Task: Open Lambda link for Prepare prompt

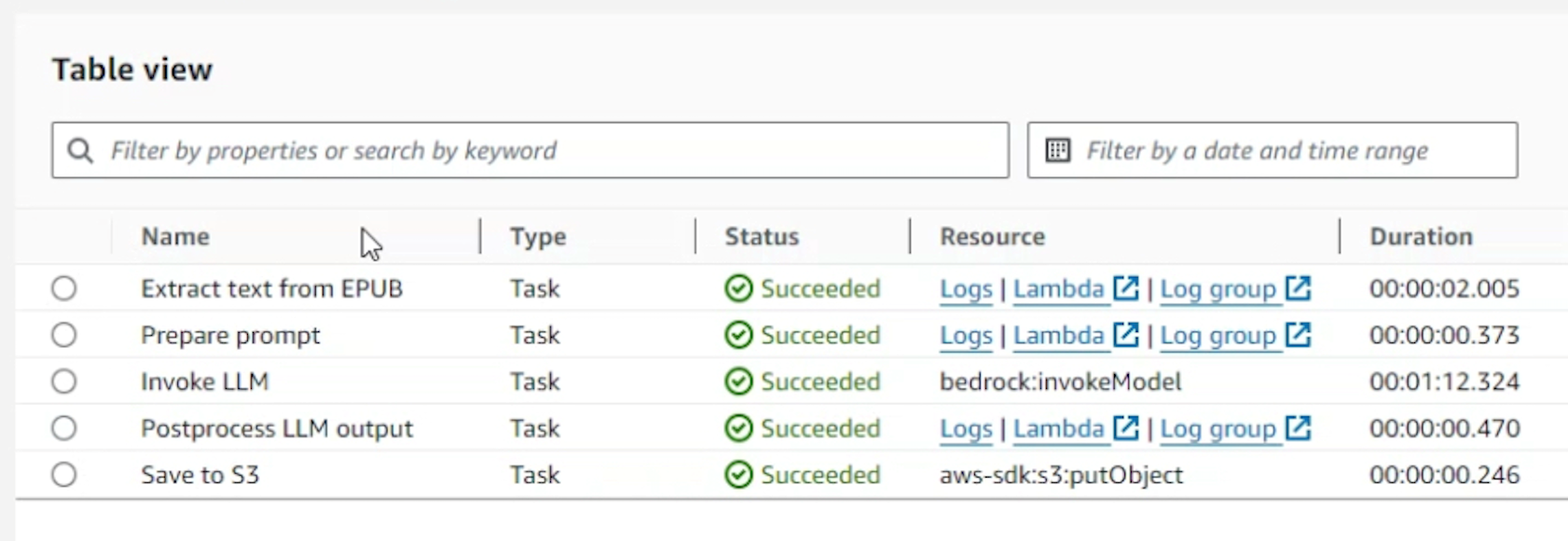Action: (x=1058, y=336)
